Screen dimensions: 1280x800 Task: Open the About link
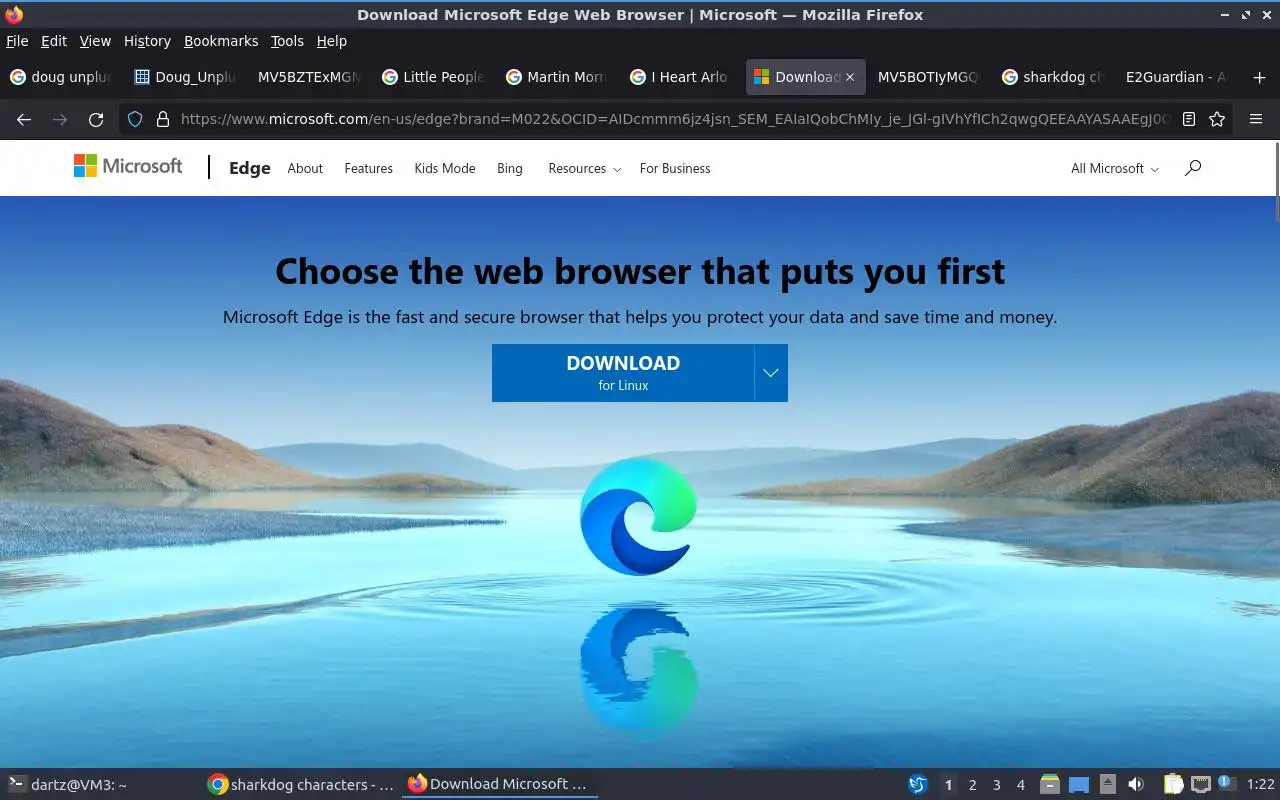coord(305,168)
